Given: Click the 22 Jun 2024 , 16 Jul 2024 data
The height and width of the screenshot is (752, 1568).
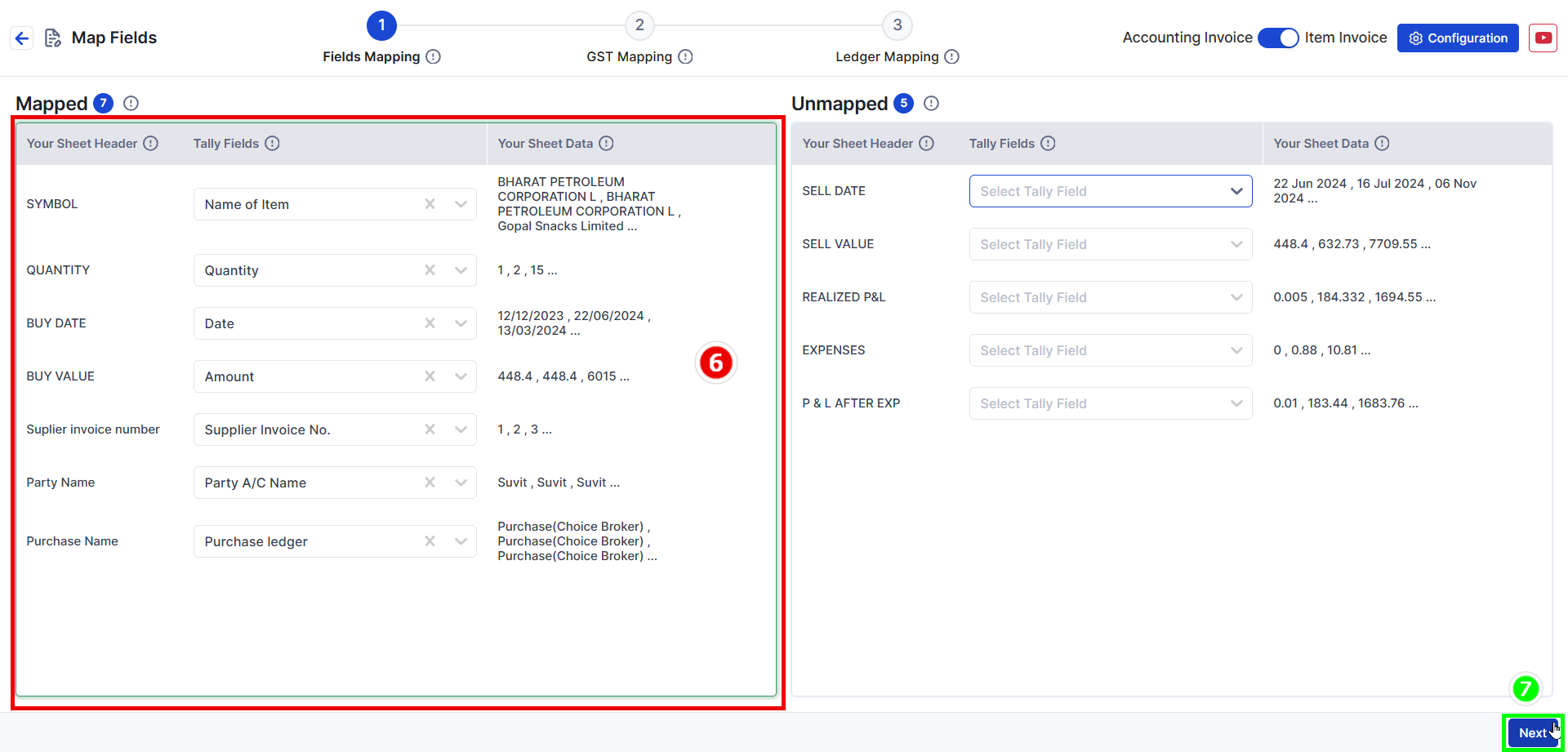Looking at the screenshot, I should pos(1375,191).
